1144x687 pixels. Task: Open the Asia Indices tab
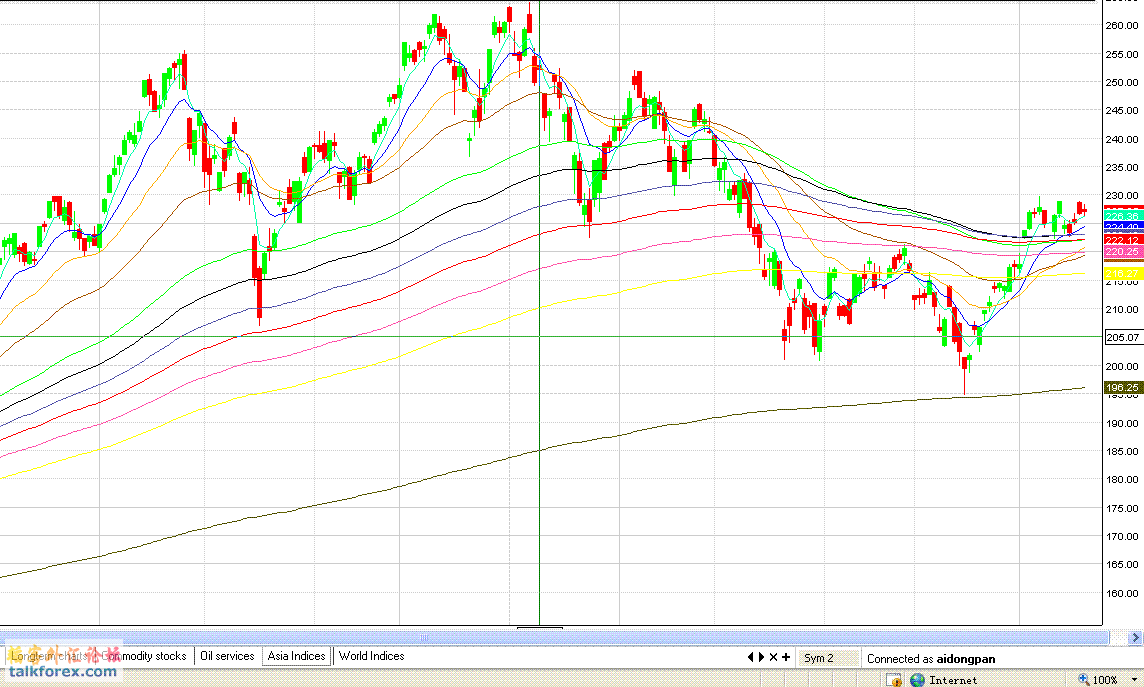(296, 656)
